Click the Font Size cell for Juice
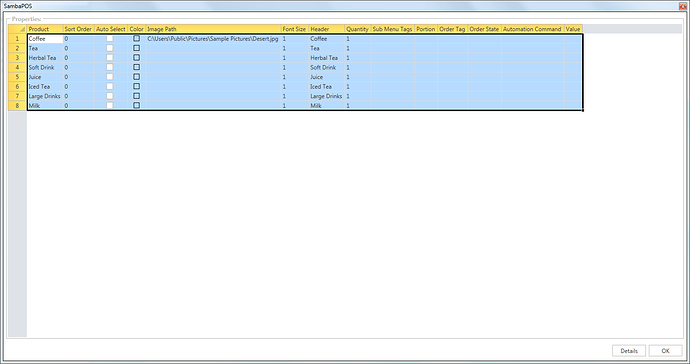Image resolution: width=690 pixels, height=364 pixels. coord(294,77)
